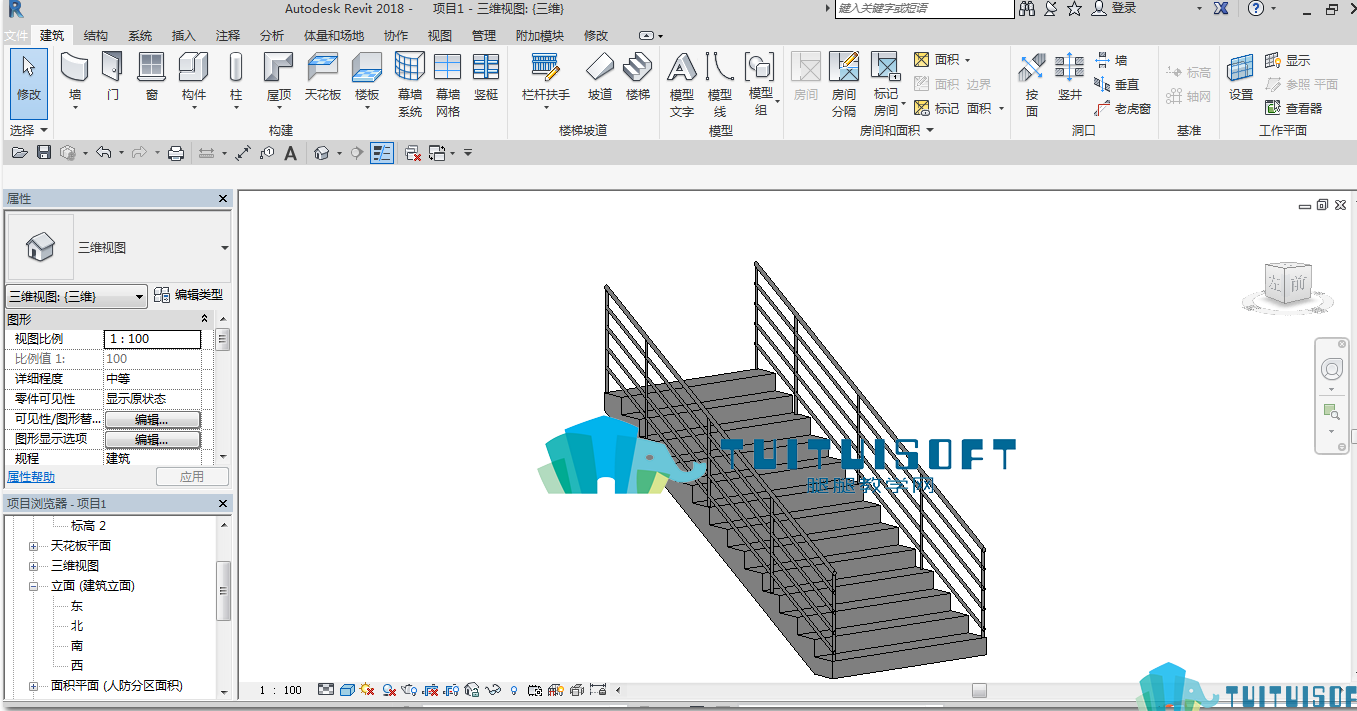The width and height of the screenshot is (1357, 711).
Task: Click the 编辑类型 button
Action: click(x=189, y=295)
